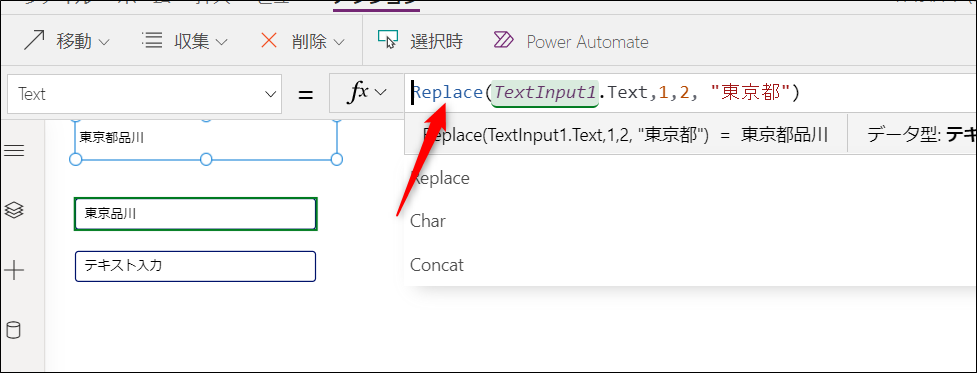Click the 選択時 cursor icon
Viewport: 977px width, 373px height.
click(x=388, y=39)
